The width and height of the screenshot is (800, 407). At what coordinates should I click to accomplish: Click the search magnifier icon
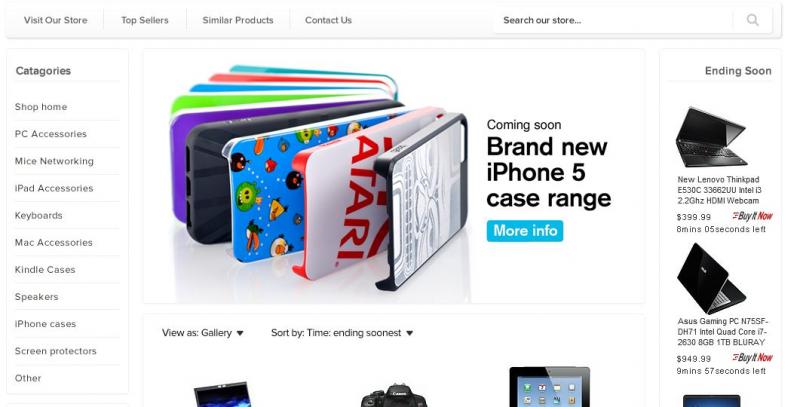(x=752, y=20)
